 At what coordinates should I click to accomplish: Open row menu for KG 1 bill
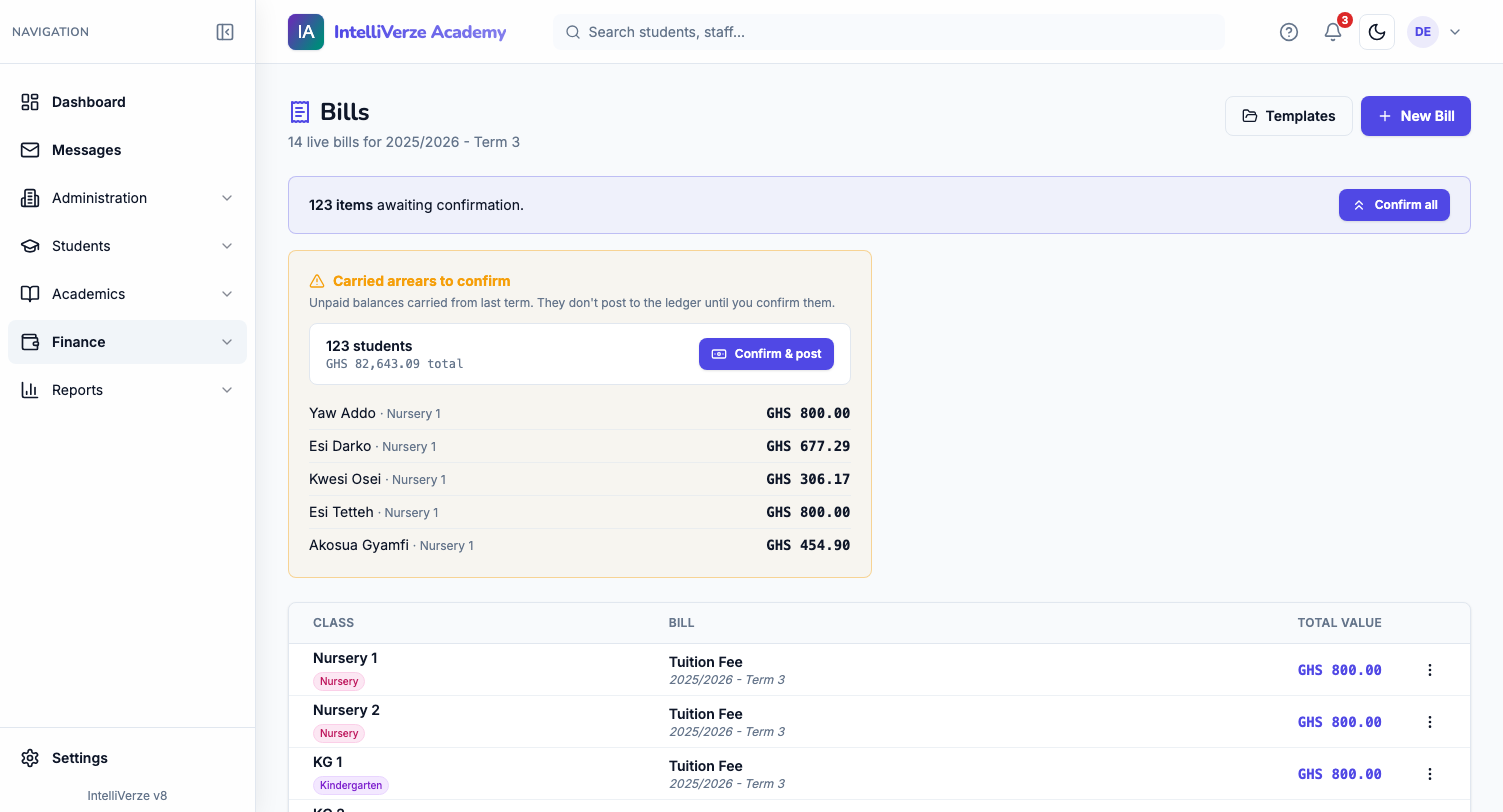pos(1429,774)
